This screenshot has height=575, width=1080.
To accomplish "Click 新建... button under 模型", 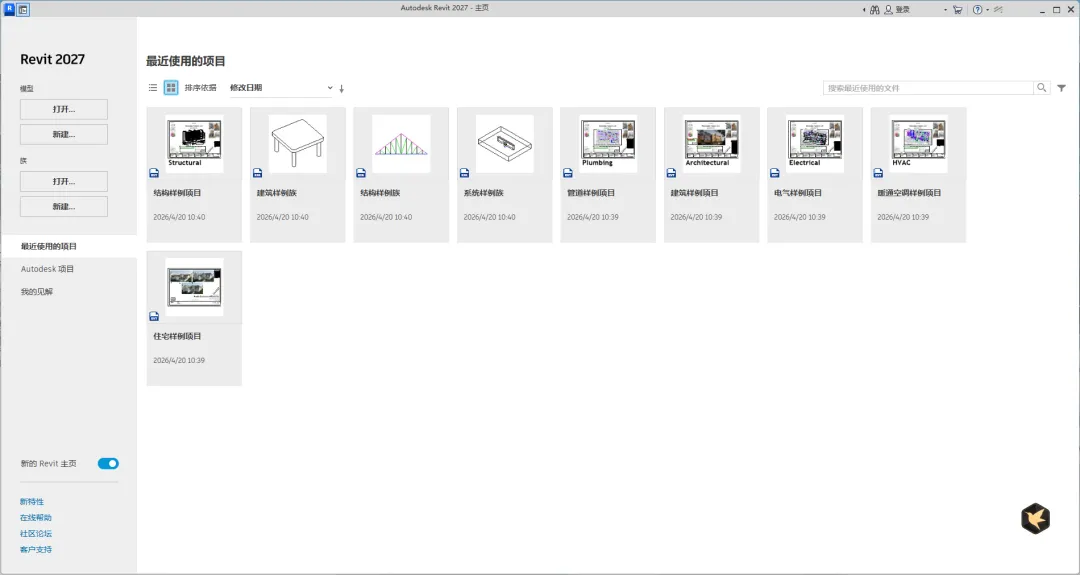I will click(x=64, y=134).
